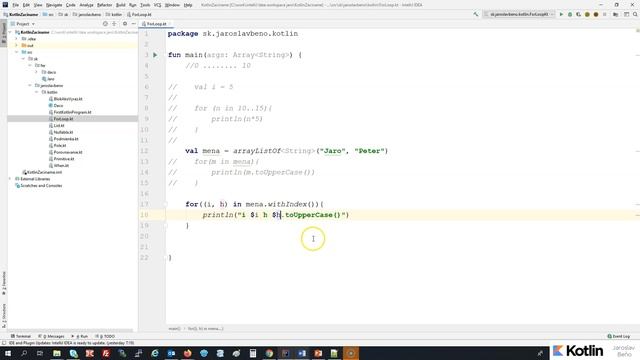Open the Run tool window button
This screenshot has width=640, height=360.
pos(80,336)
